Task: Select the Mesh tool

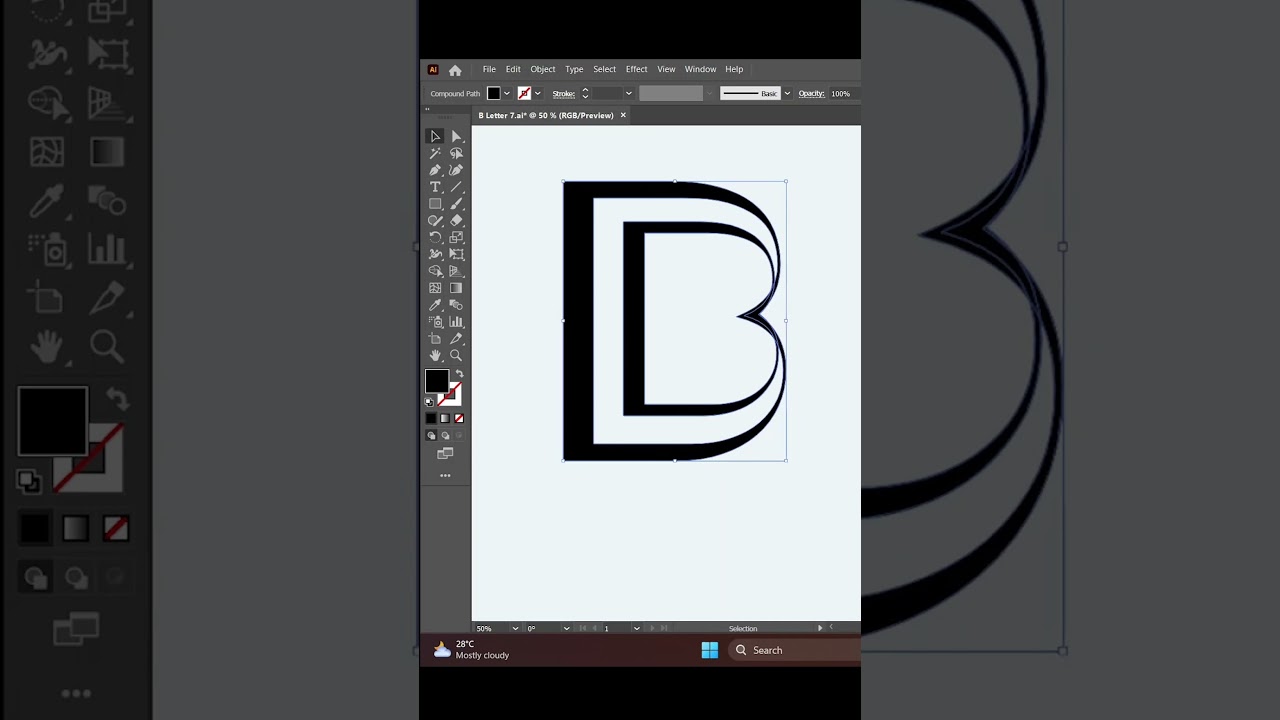Action: tap(435, 288)
